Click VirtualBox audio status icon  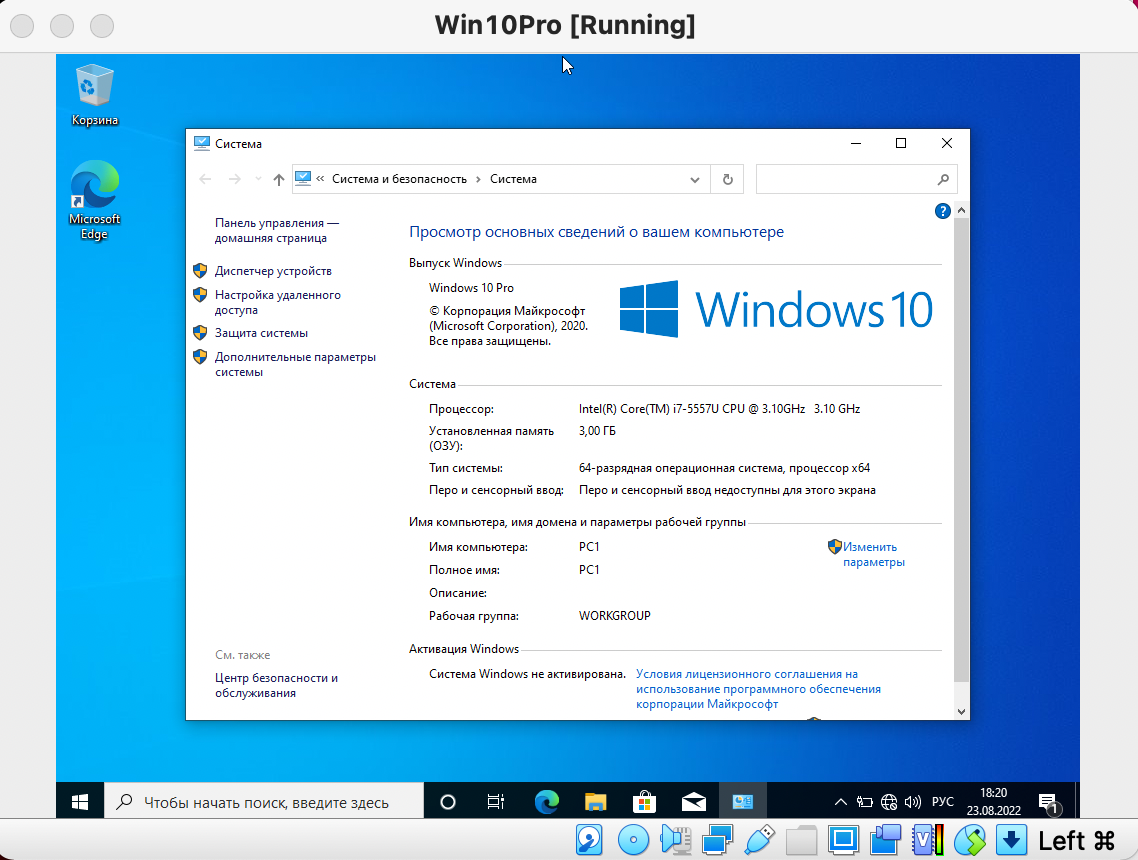(675, 840)
